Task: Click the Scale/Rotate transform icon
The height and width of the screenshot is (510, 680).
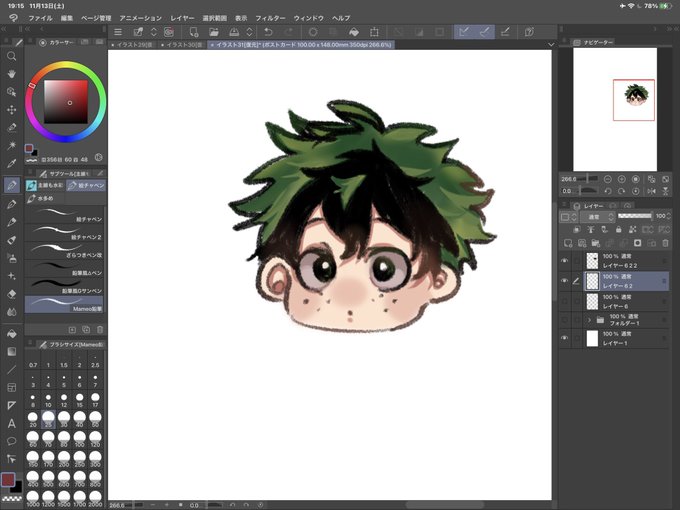Action: (374, 32)
